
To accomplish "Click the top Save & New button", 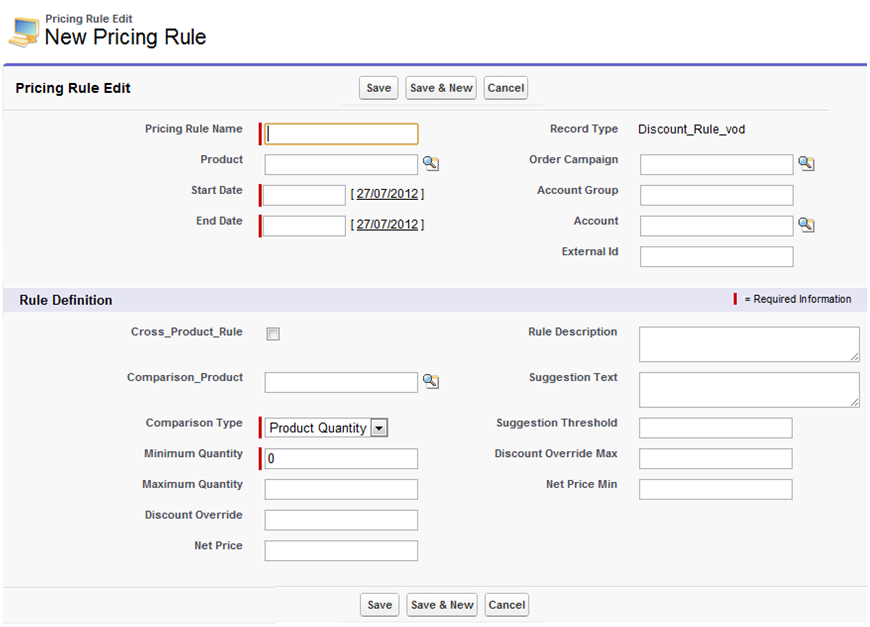I will click(441, 88).
